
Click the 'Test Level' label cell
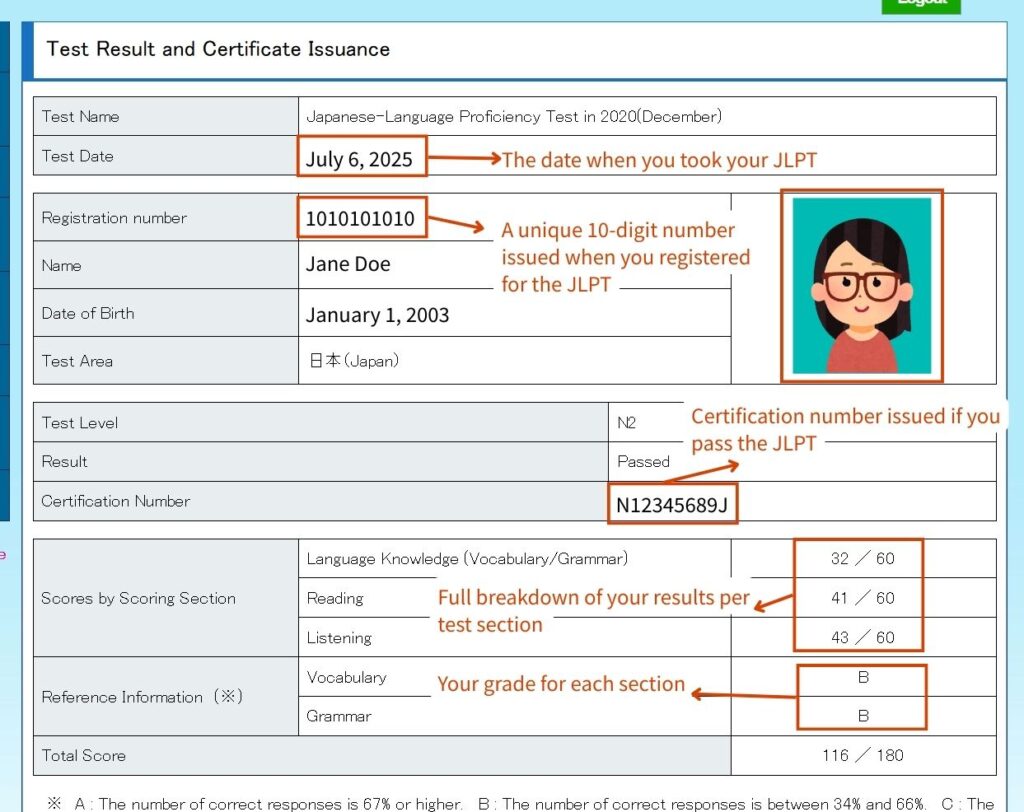pos(321,423)
